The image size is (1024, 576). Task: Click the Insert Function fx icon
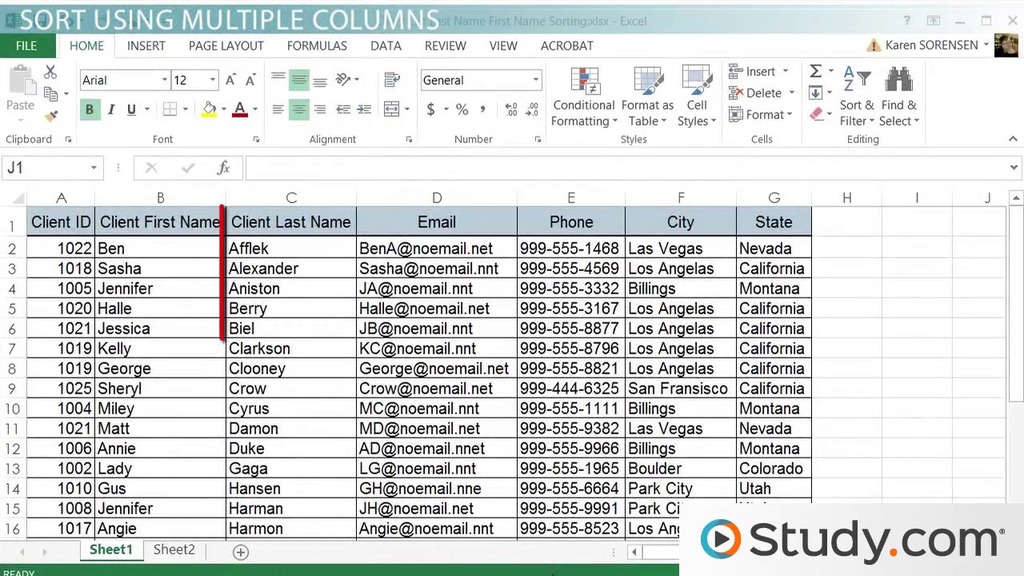pos(224,168)
